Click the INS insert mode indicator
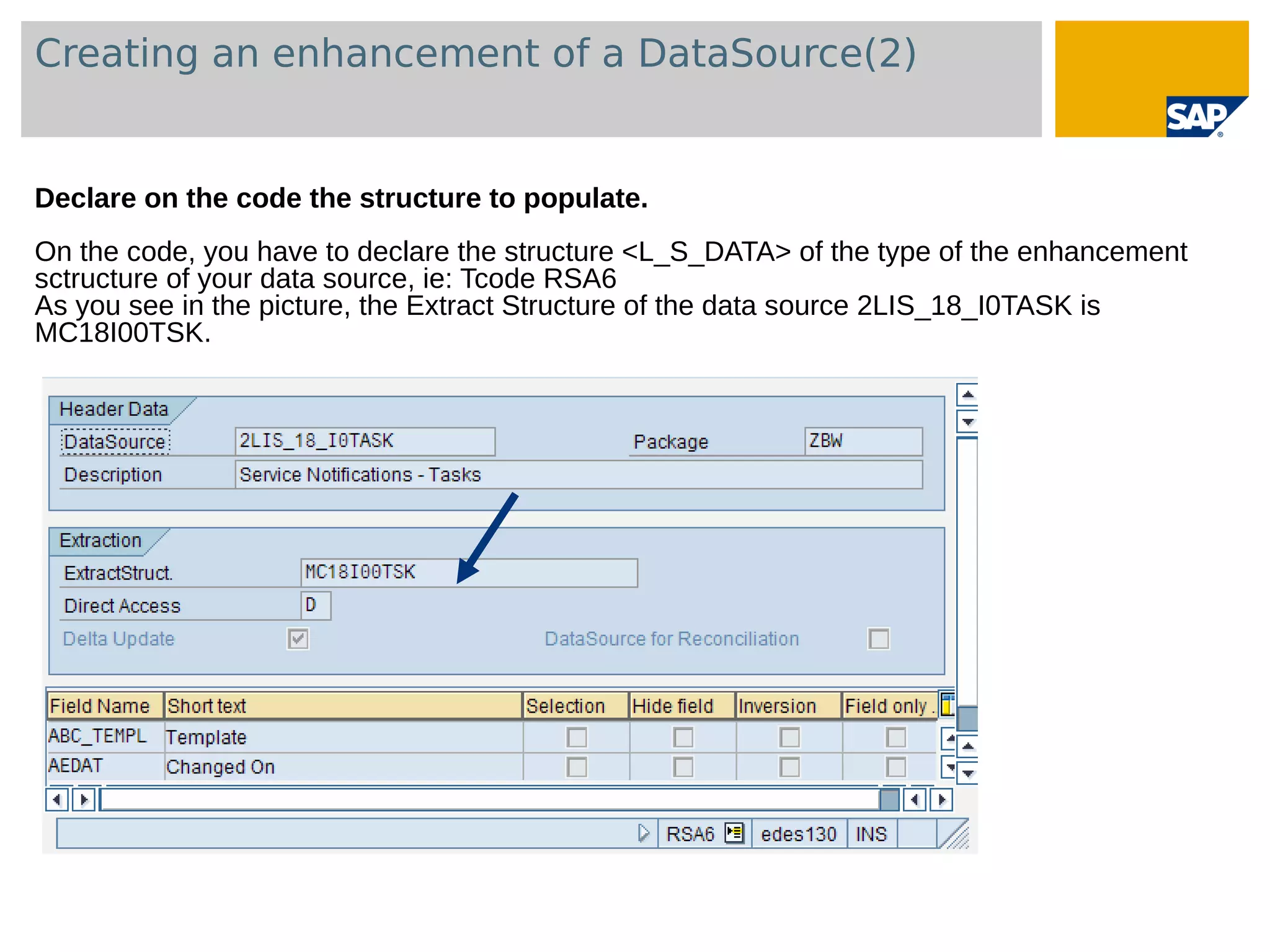Viewport: 1270px width, 952px height. click(871, 834)
